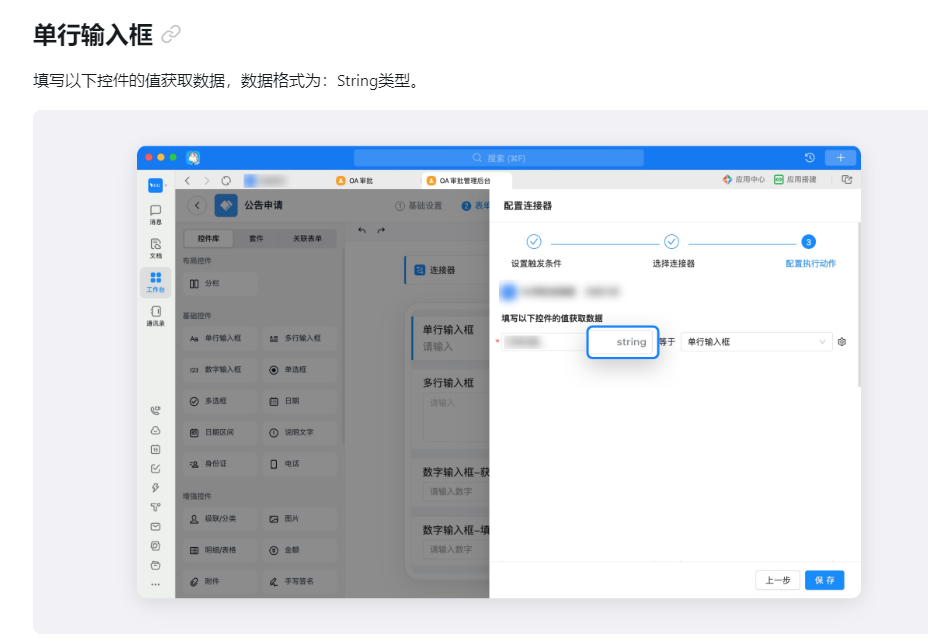The width and height of the screenshot is (928, 642).
Task: Select the 说明文字 widget in control library
Action: (299, 433)
